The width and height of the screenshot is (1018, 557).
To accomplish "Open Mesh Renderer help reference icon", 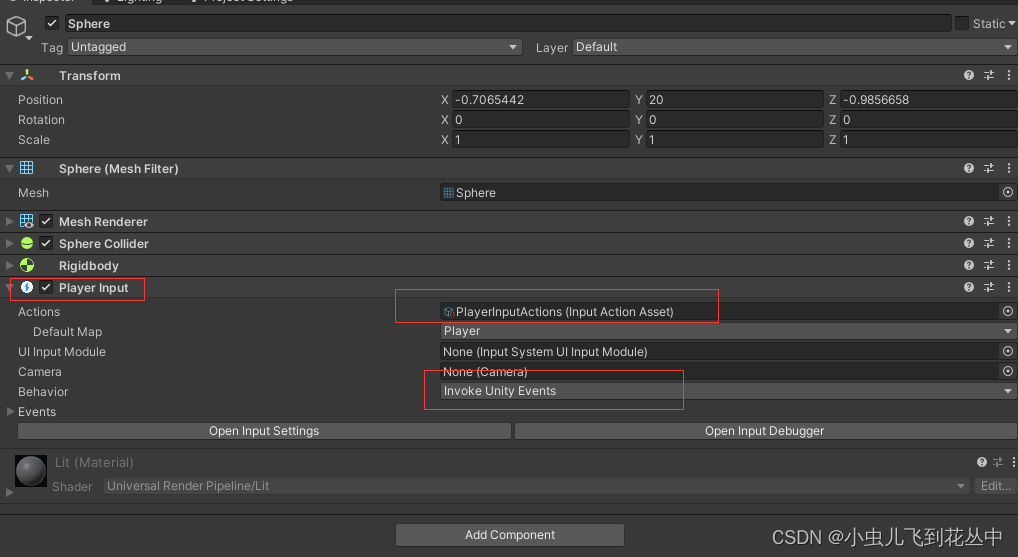I will (x=969, y=221).
